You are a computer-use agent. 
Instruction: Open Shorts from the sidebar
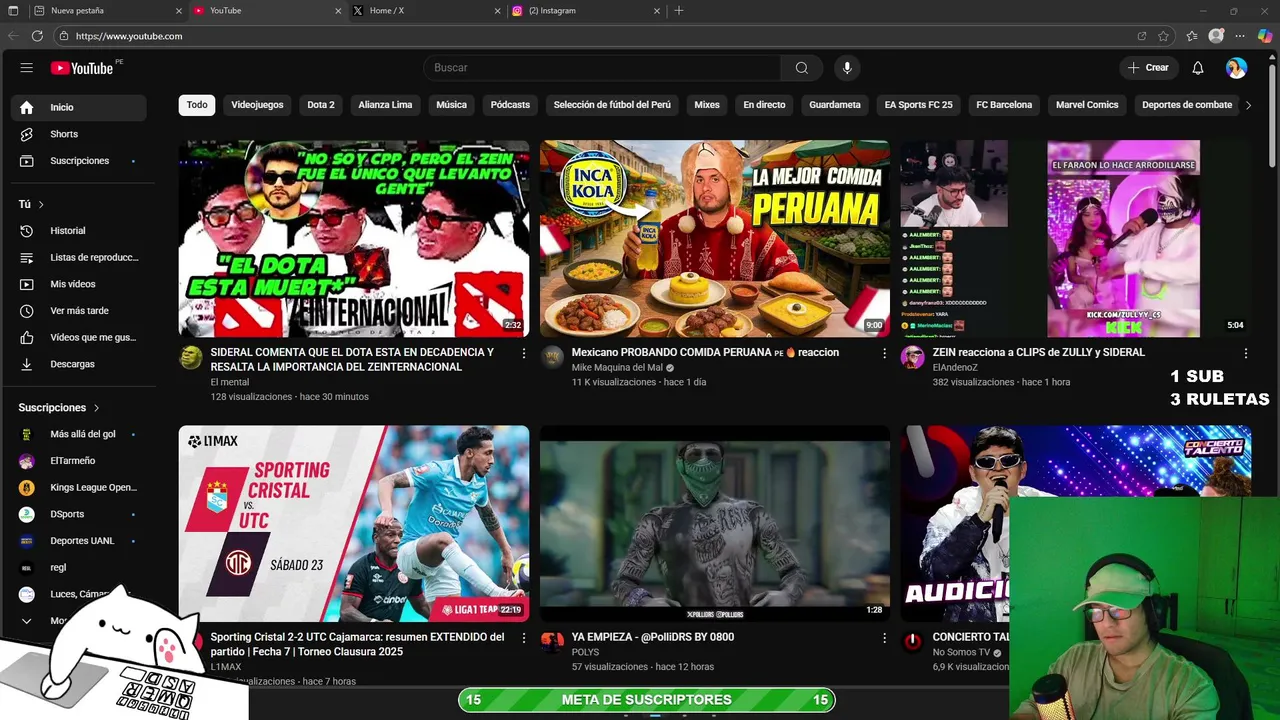click(78, 134)
